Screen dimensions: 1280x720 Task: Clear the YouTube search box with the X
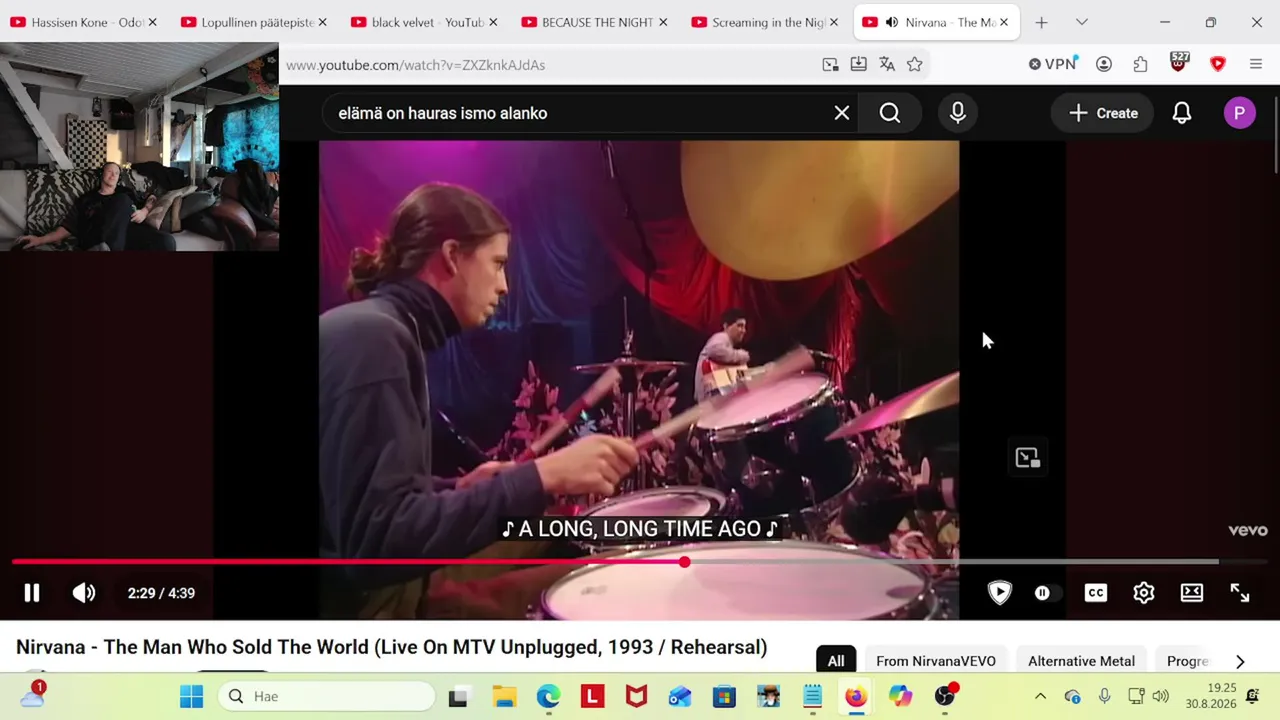[x=842, y=113]
